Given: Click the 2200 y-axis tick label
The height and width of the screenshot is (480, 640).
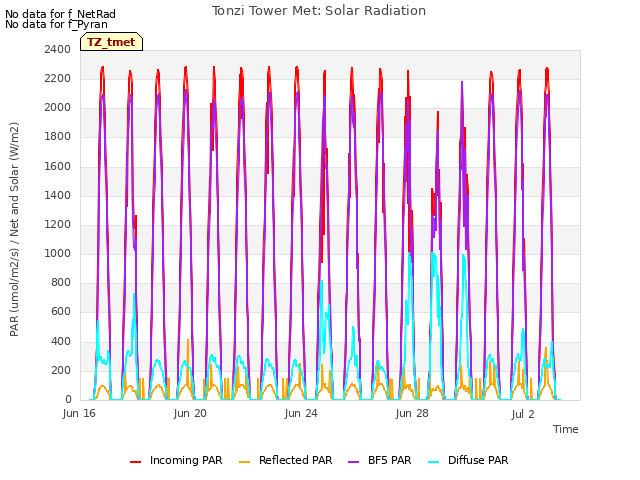Looking at the screenshot, I should point(58,78).
